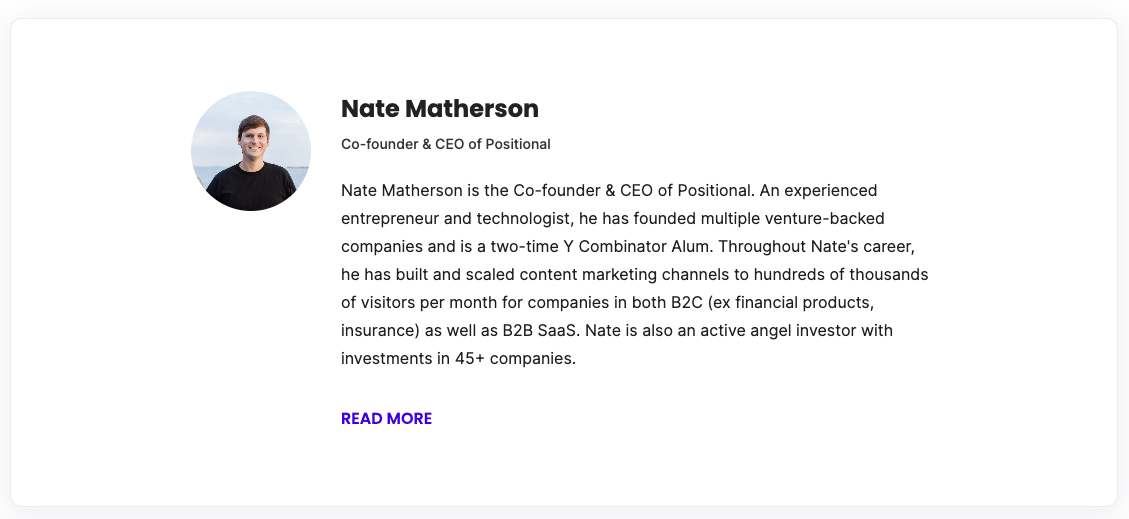Click the "Co-founder & CEO of Positional" subtitle
The width and height of the screenshot is (1129, 519).
click(x=445, y=144)
